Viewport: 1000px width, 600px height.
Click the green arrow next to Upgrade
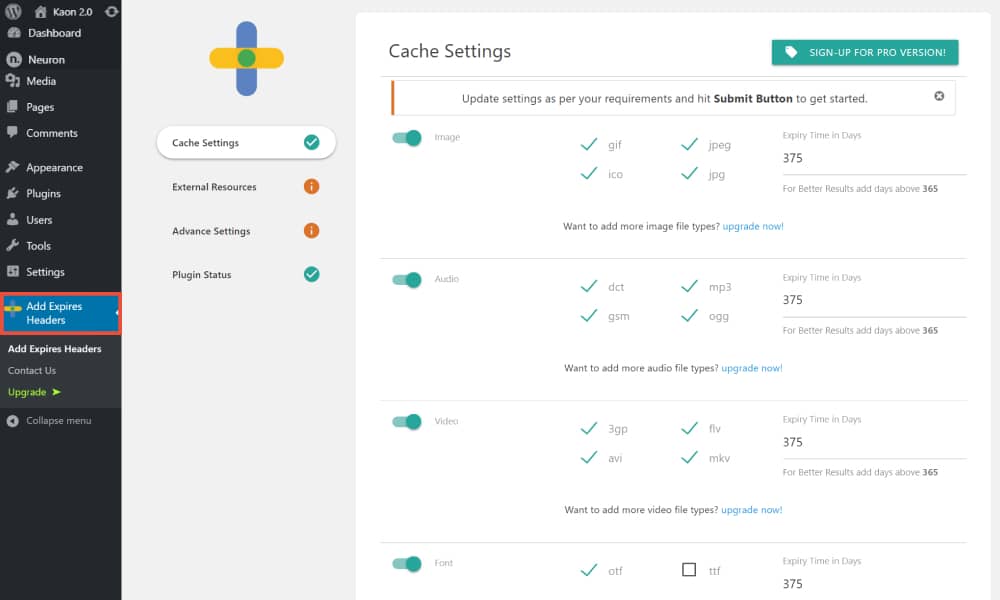pyautogui.click(x=57, y=392)
